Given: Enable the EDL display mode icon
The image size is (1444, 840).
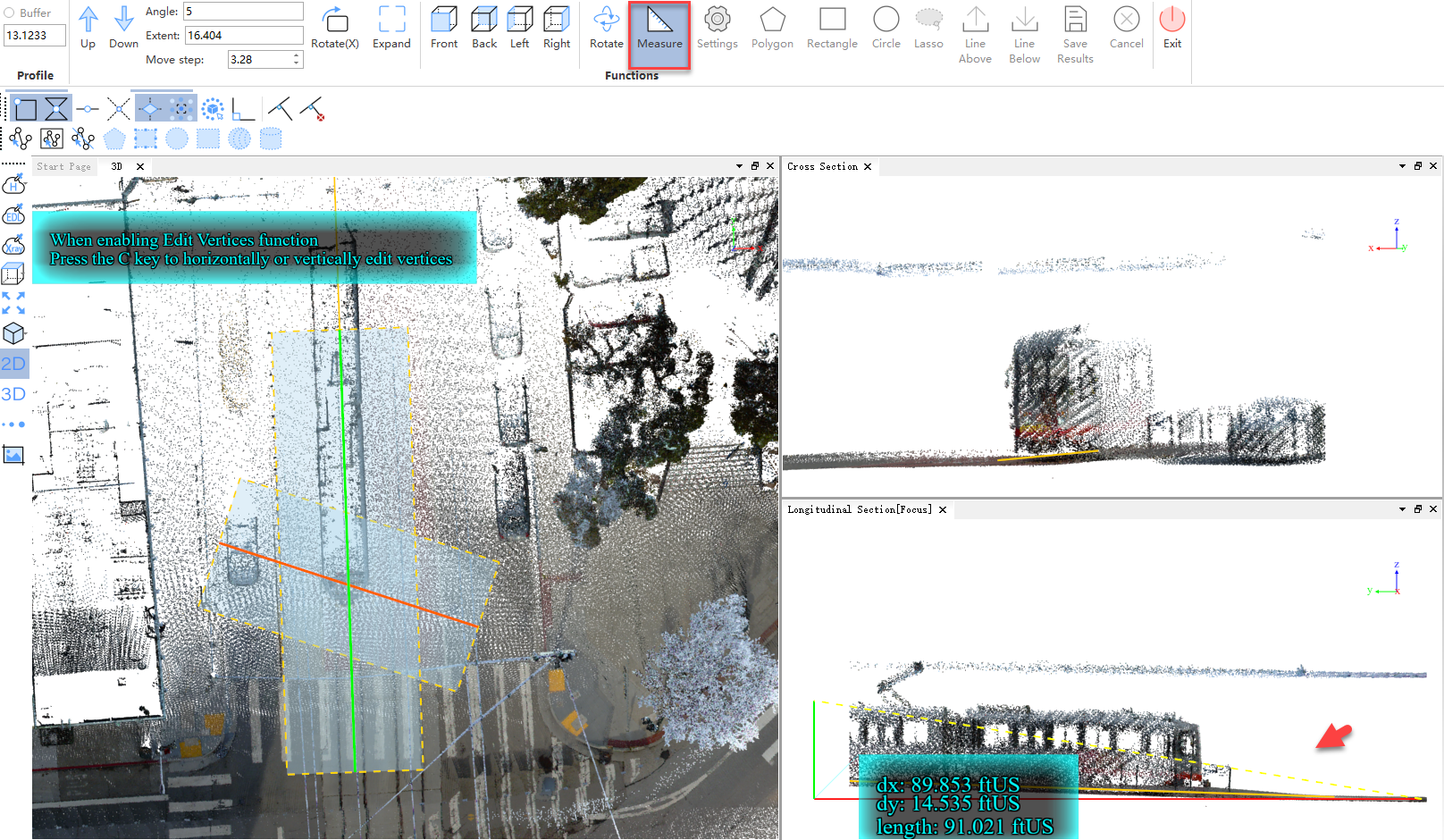Looking at the screenshot, I should coord(13,214).
